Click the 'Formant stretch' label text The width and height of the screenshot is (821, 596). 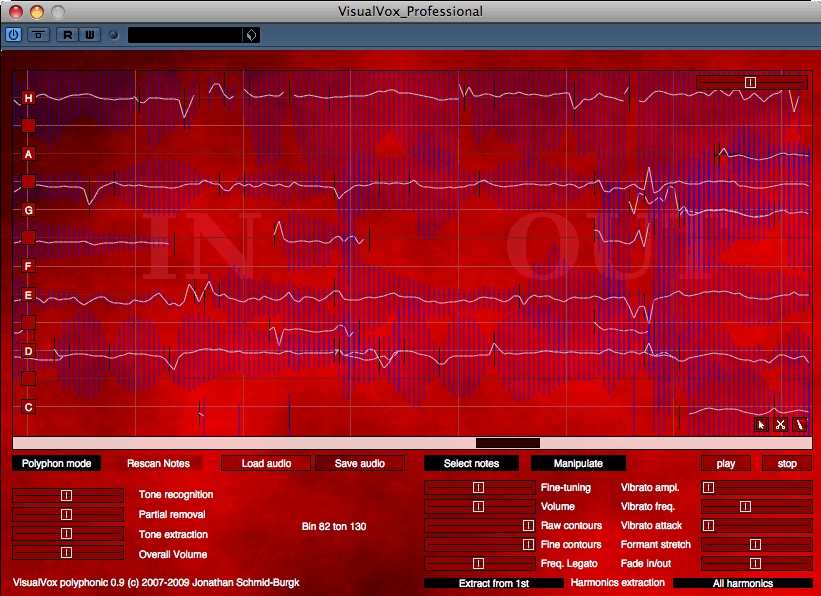(656, 545)
